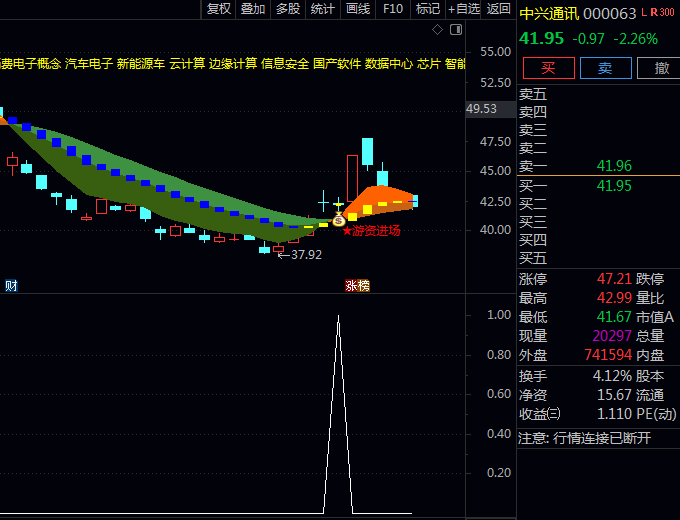Click indicator spike peak at 1.00
The image size is (680, 520).
(338, 317)
